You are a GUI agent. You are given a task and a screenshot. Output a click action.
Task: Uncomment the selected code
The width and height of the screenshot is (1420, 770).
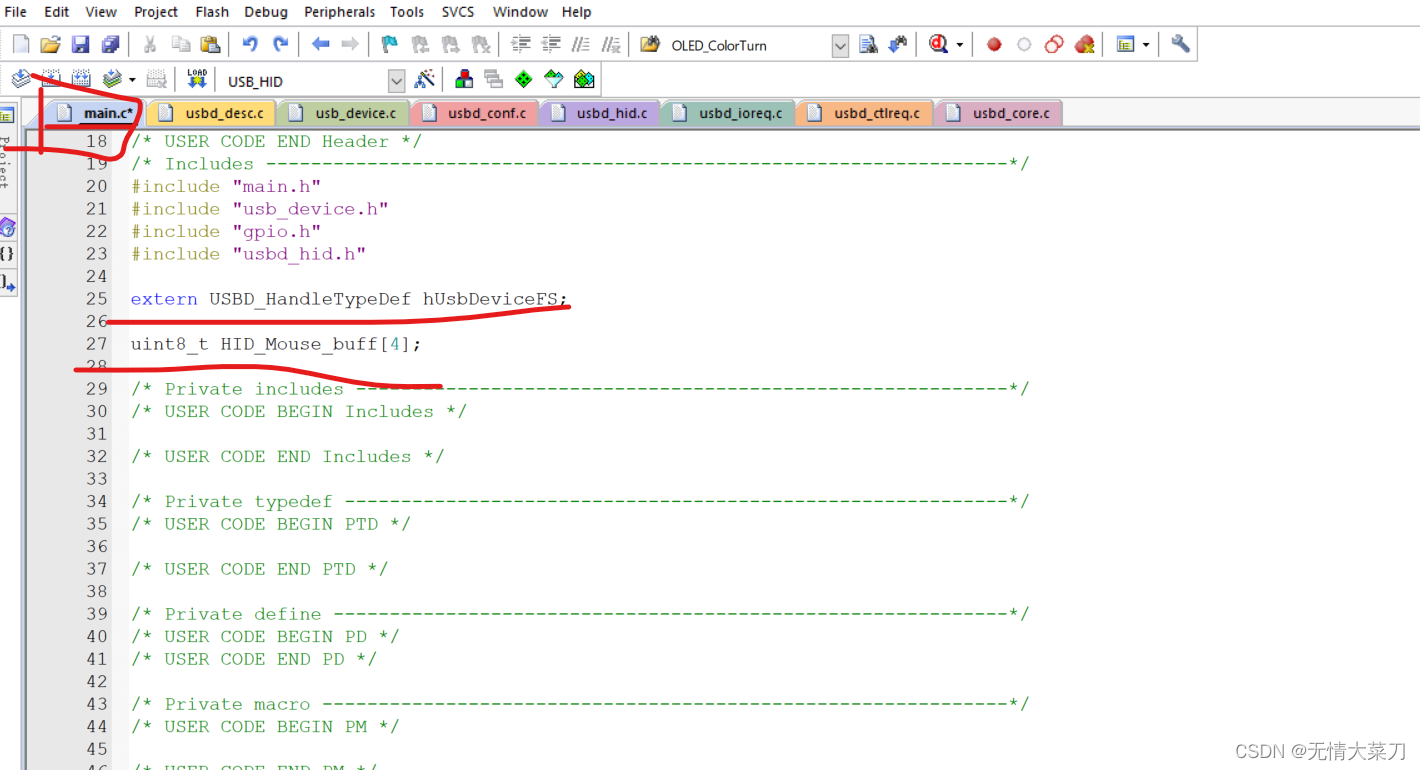611,45
